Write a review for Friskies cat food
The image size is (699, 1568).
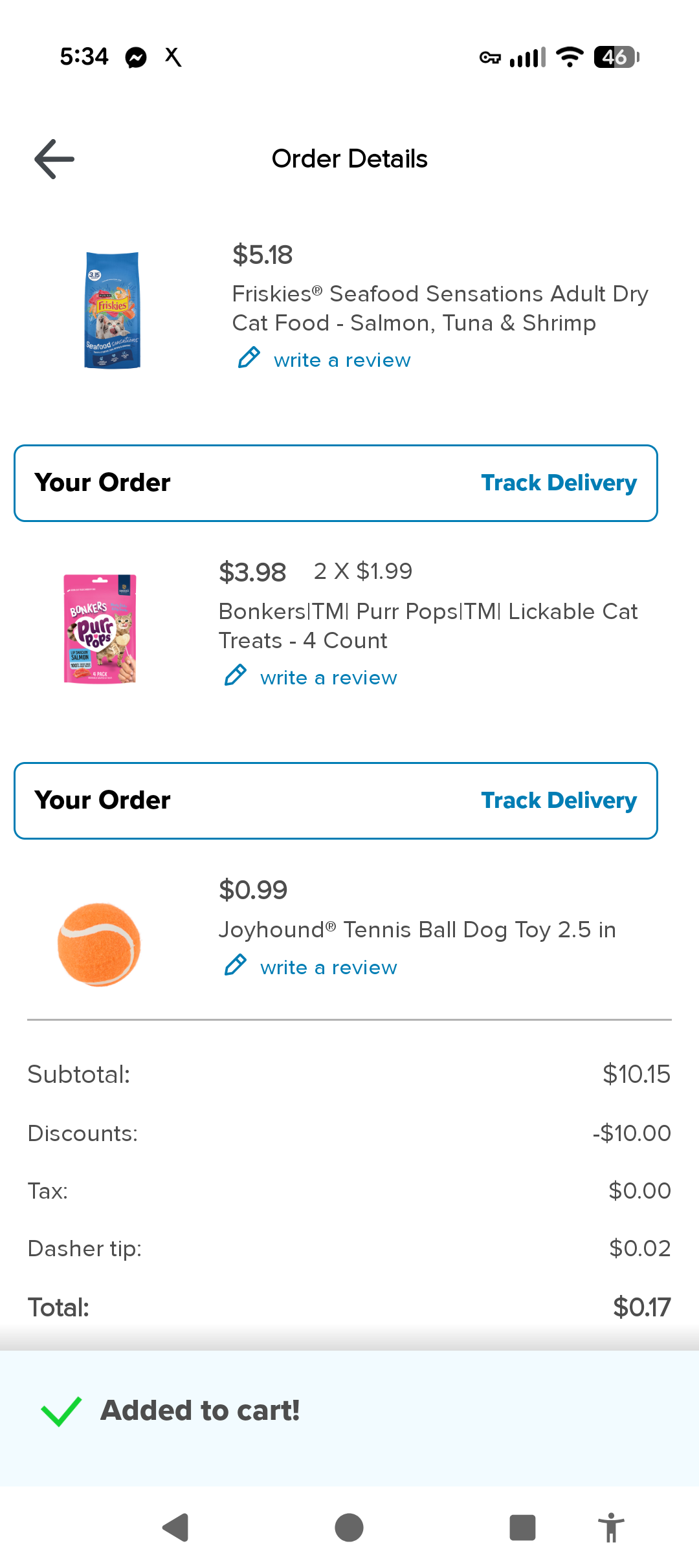pos(342,360)
